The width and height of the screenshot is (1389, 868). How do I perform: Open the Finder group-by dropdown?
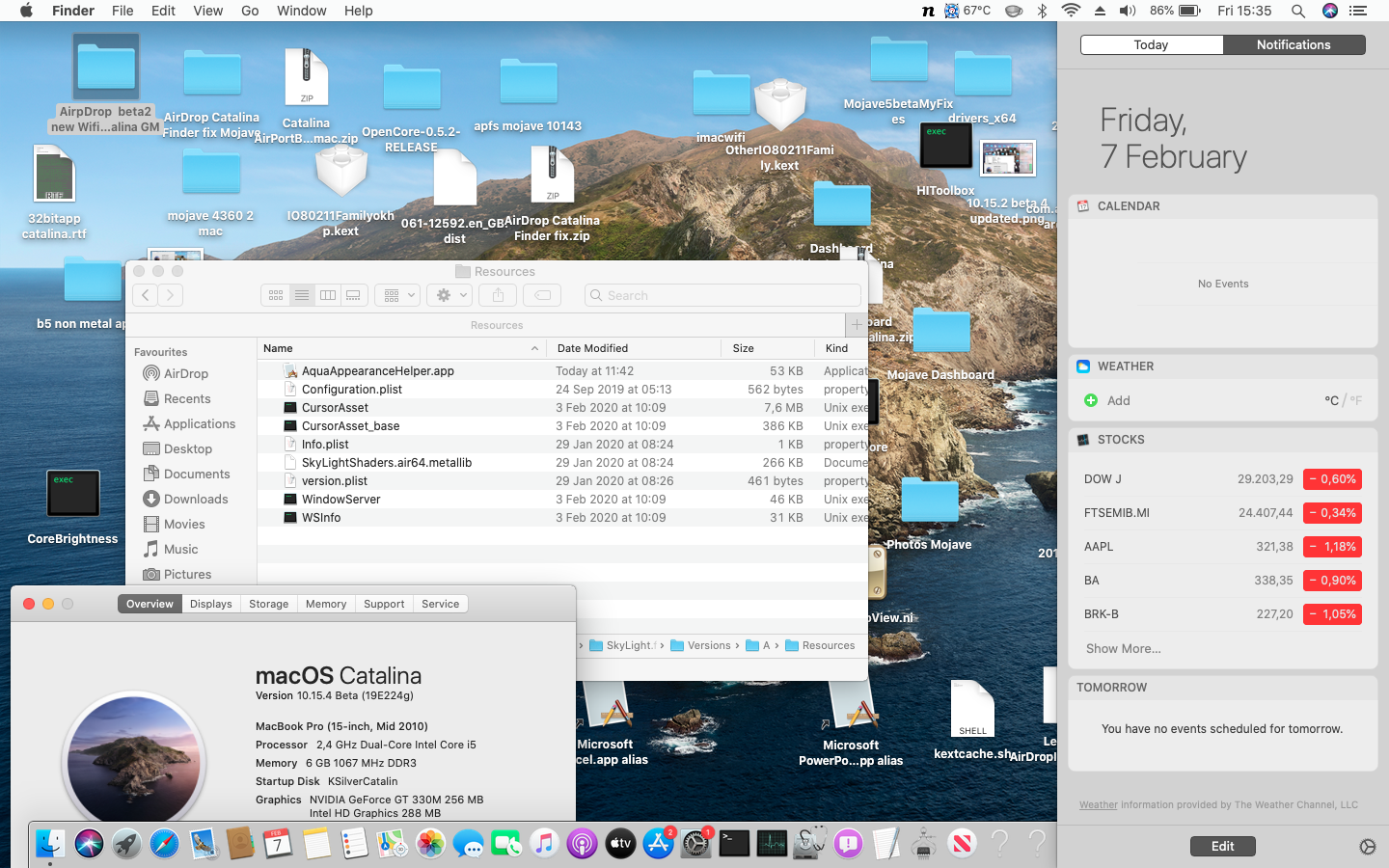396,295
